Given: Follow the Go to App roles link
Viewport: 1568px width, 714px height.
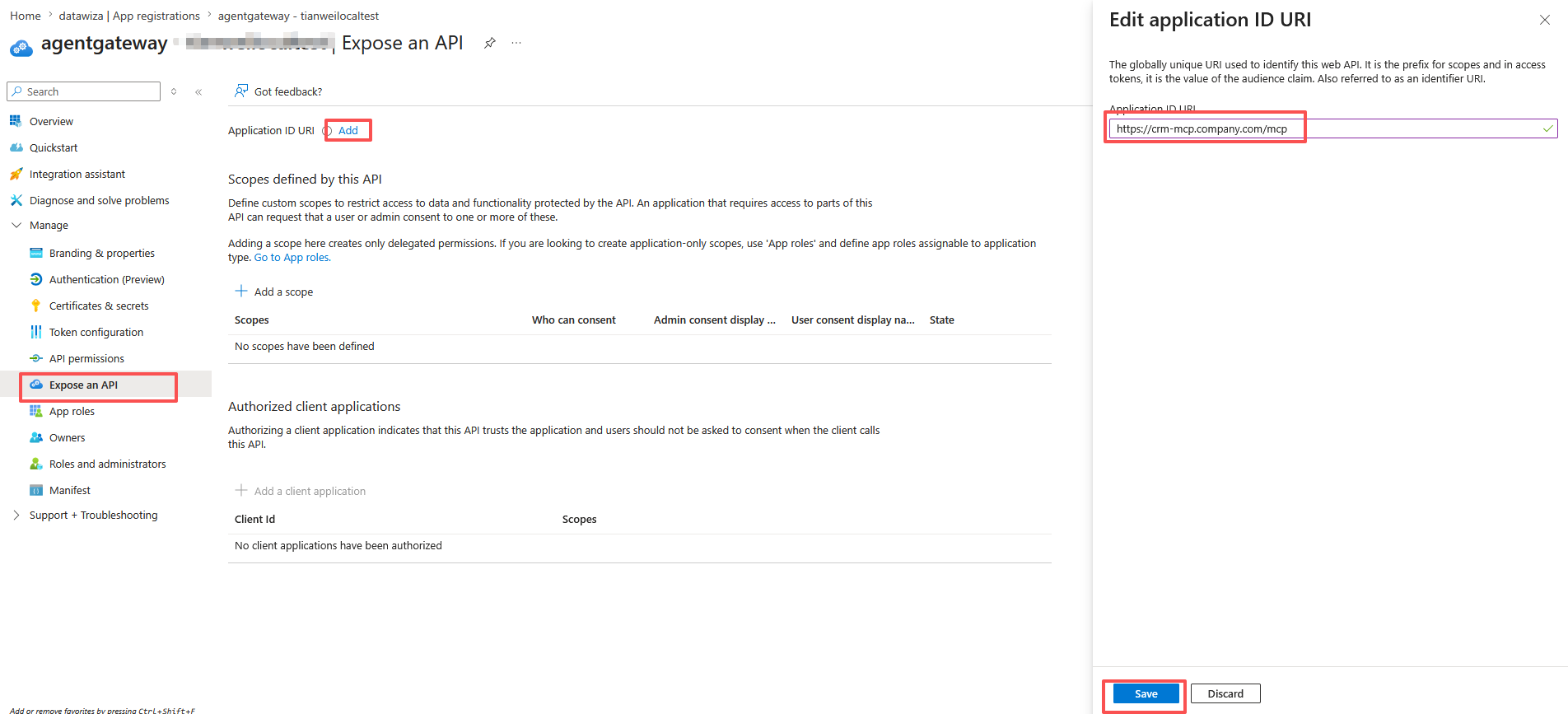Looking at the screenshot, I should click(x=292, y=258).
